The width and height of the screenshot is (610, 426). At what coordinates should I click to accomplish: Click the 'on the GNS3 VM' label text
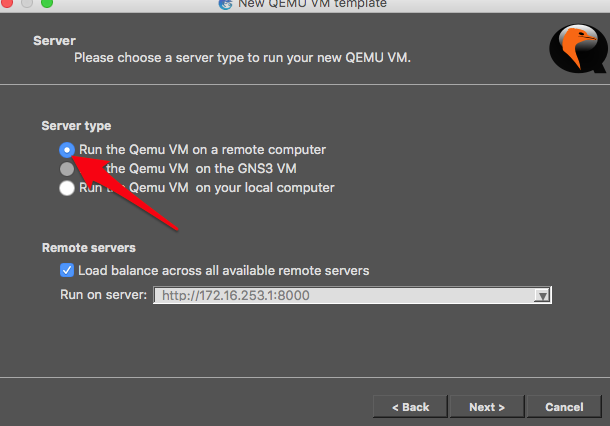(246, 169)
